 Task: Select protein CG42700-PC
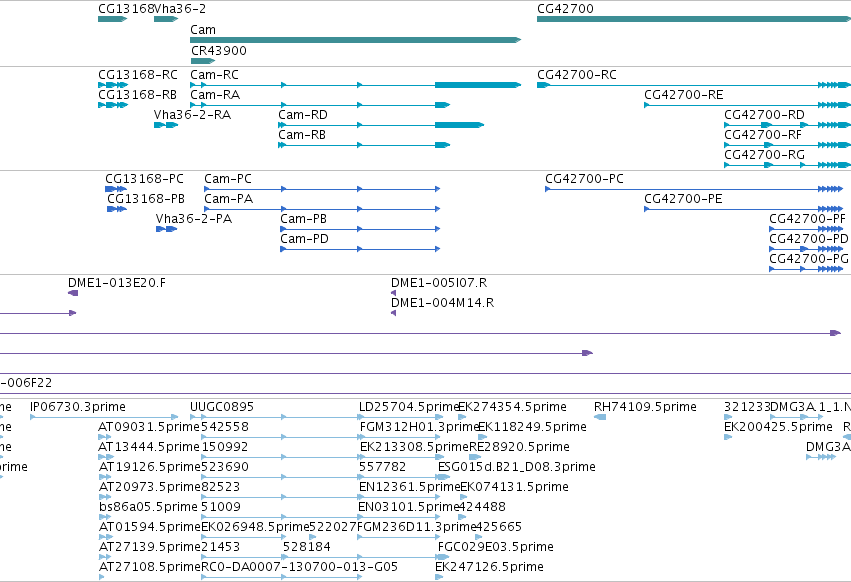pyautogui.click(x=694, y=189)
